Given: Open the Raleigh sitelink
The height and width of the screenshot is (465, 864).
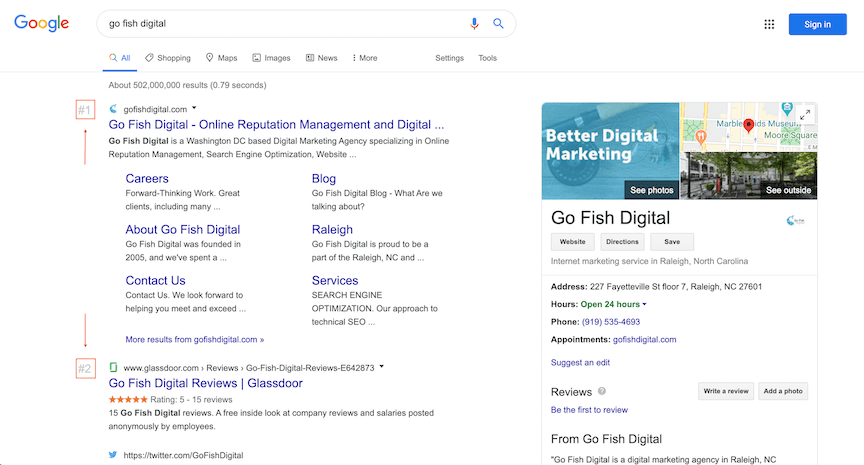Looking at the screenshot, I should coord(332,229).
